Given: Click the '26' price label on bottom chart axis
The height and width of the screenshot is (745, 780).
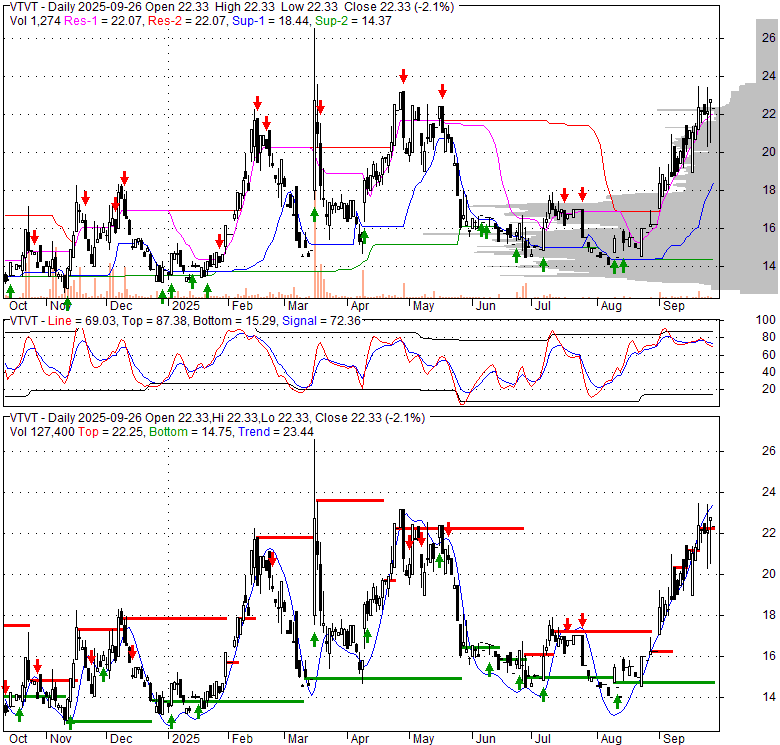Looking at the screenshot, I should 769,451.
